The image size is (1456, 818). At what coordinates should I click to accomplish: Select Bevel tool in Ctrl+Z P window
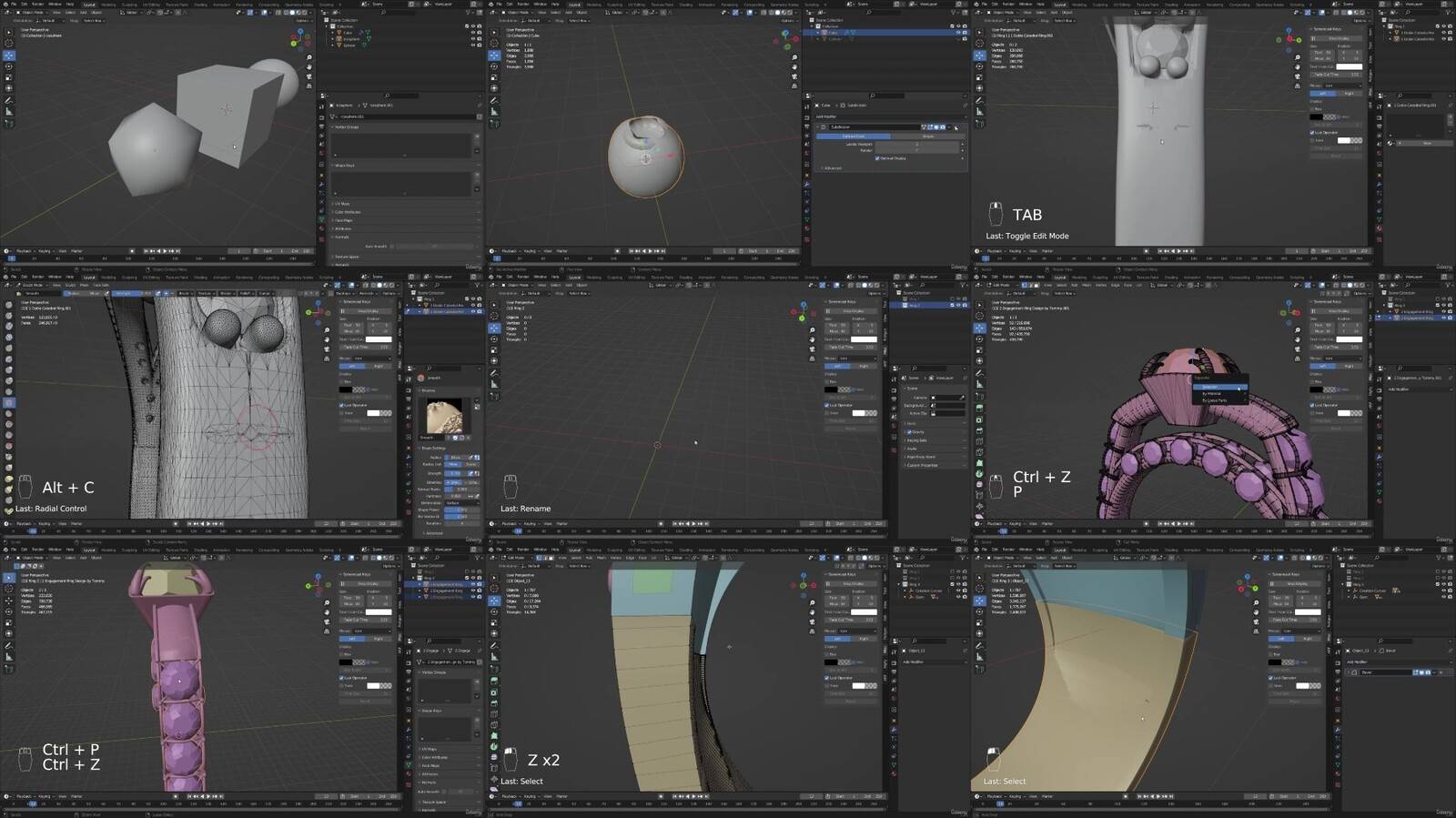[979, 430]
